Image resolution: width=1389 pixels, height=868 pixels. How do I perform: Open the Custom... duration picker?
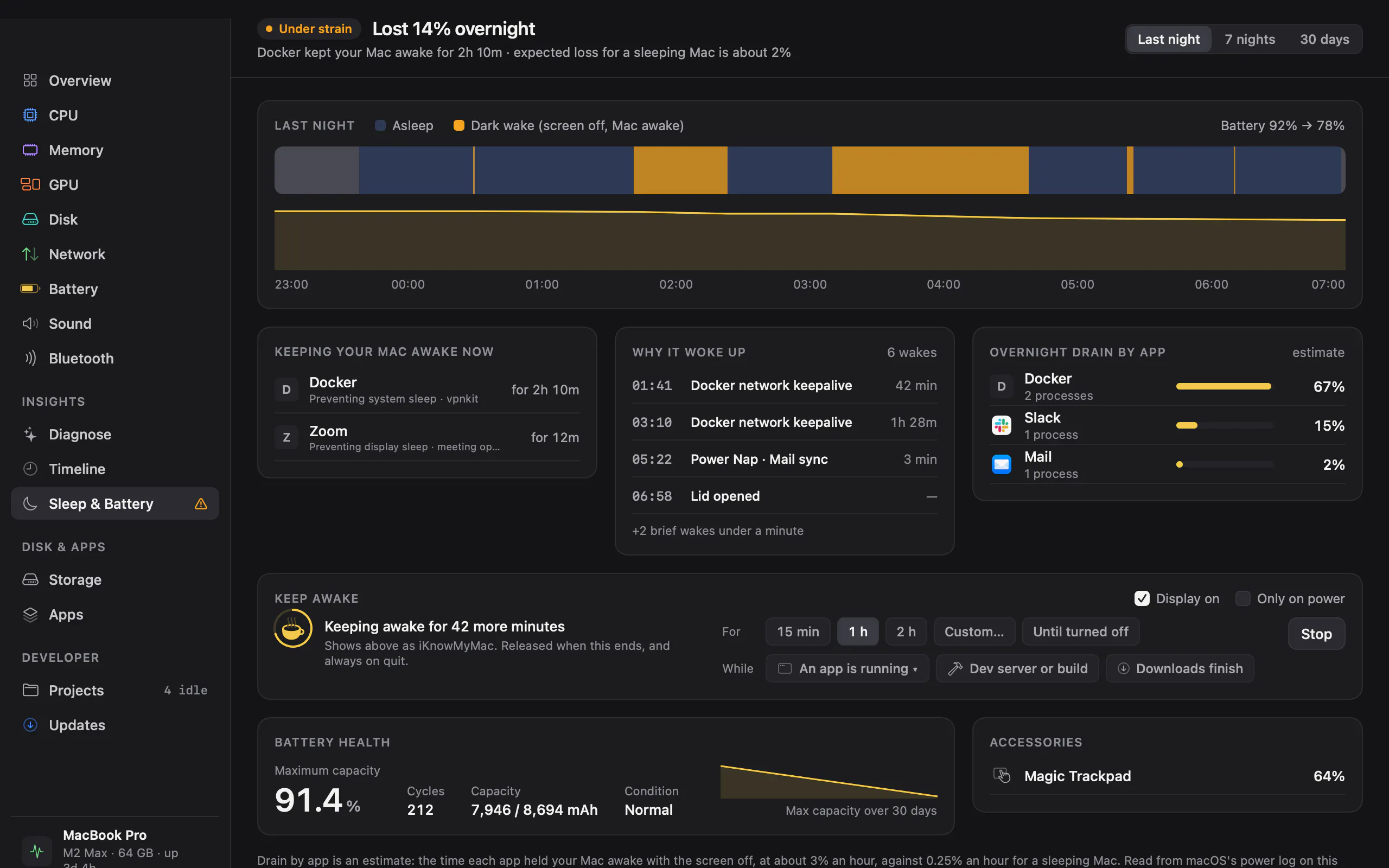pos(974,631)
